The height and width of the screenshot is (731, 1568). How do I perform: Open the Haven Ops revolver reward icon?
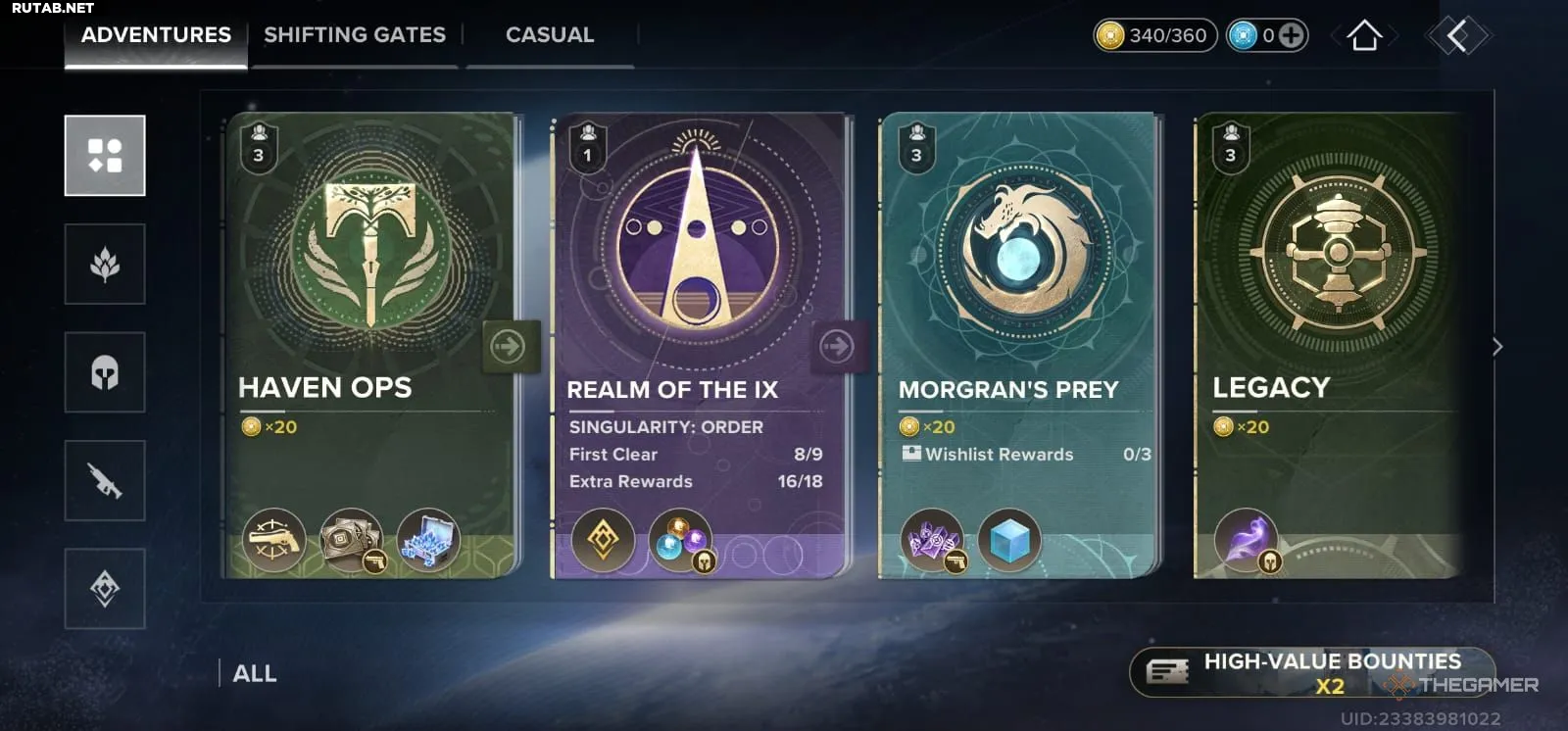[x=273, y=539]
